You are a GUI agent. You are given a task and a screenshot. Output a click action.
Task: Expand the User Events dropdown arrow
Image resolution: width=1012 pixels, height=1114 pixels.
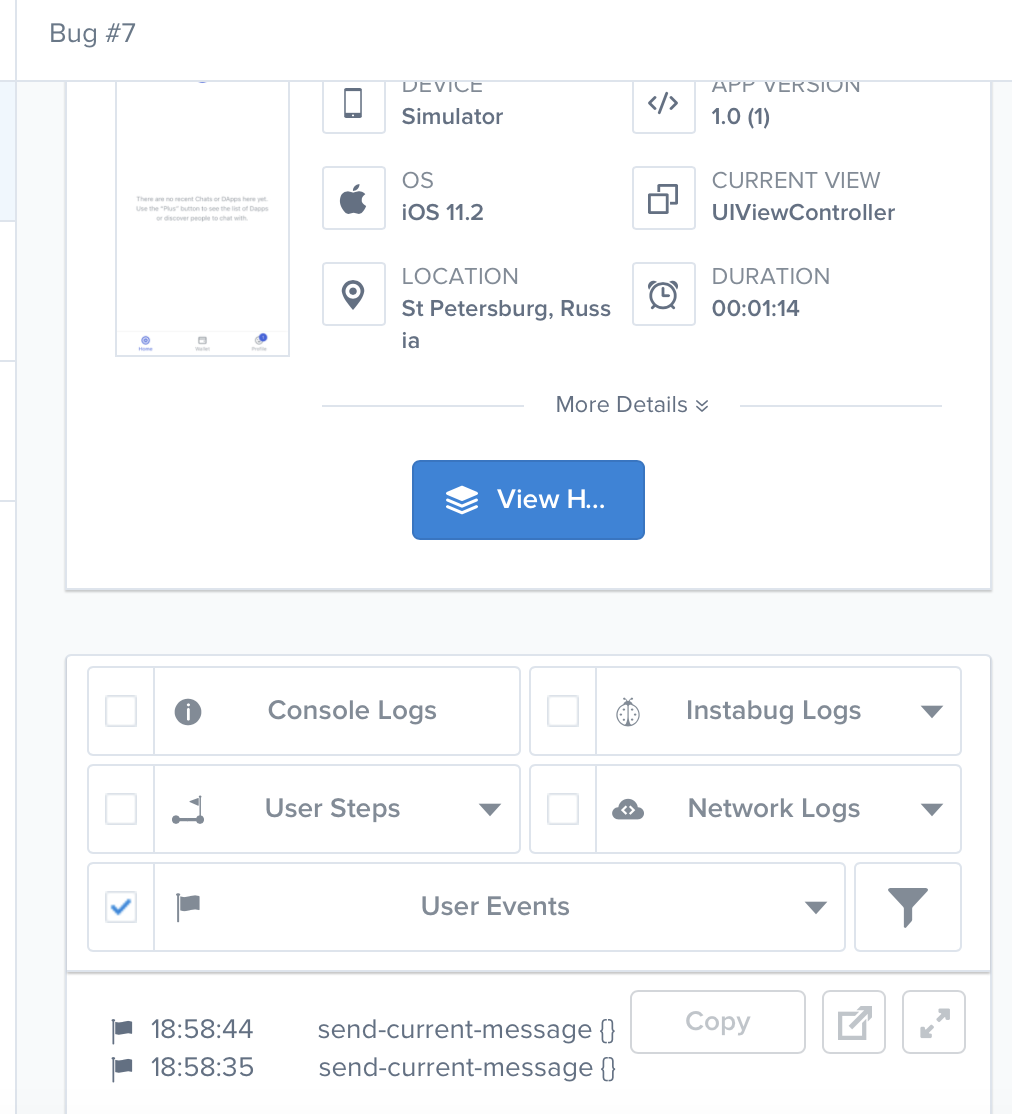click(x=816, y=907)
